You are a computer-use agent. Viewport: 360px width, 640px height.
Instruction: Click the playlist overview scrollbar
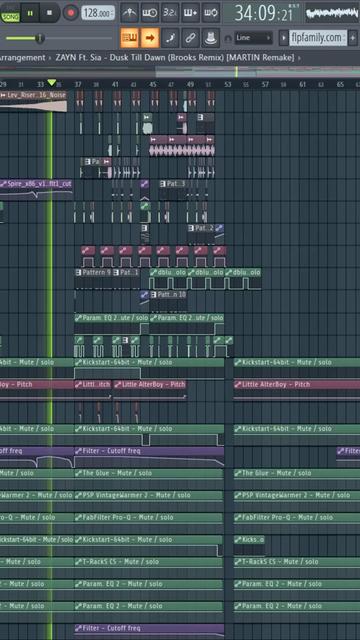coord(180,71)
